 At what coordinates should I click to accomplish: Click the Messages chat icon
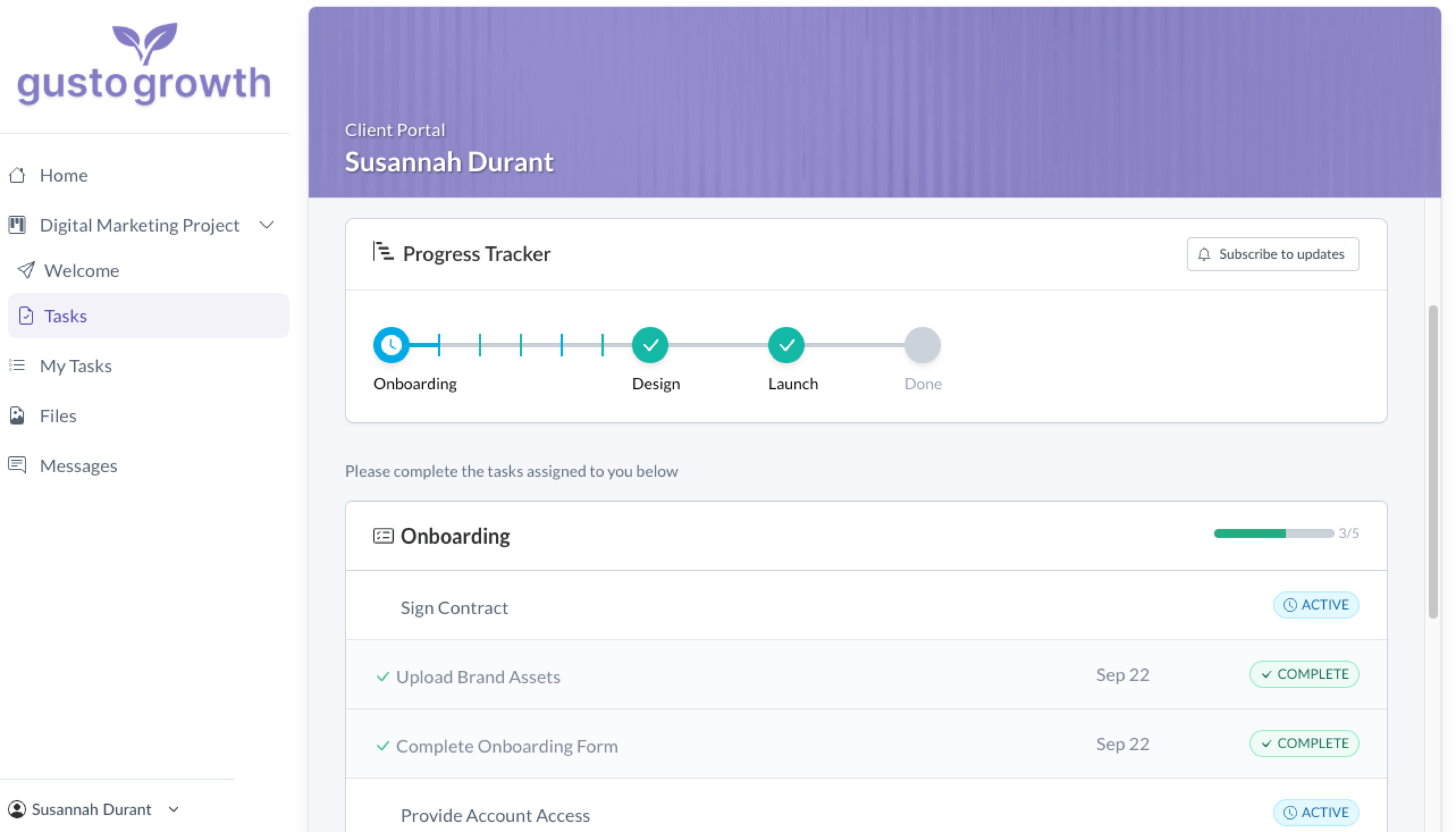17,465
